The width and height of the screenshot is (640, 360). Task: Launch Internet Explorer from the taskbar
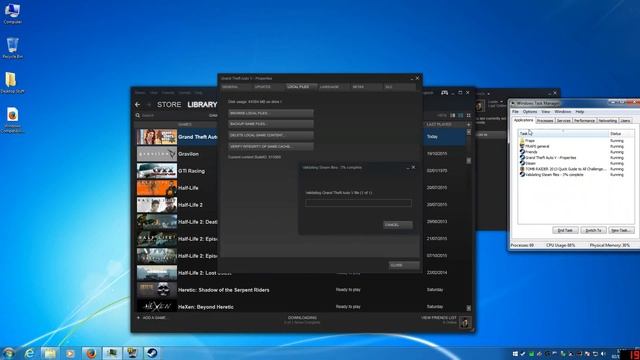click(29, 353)
